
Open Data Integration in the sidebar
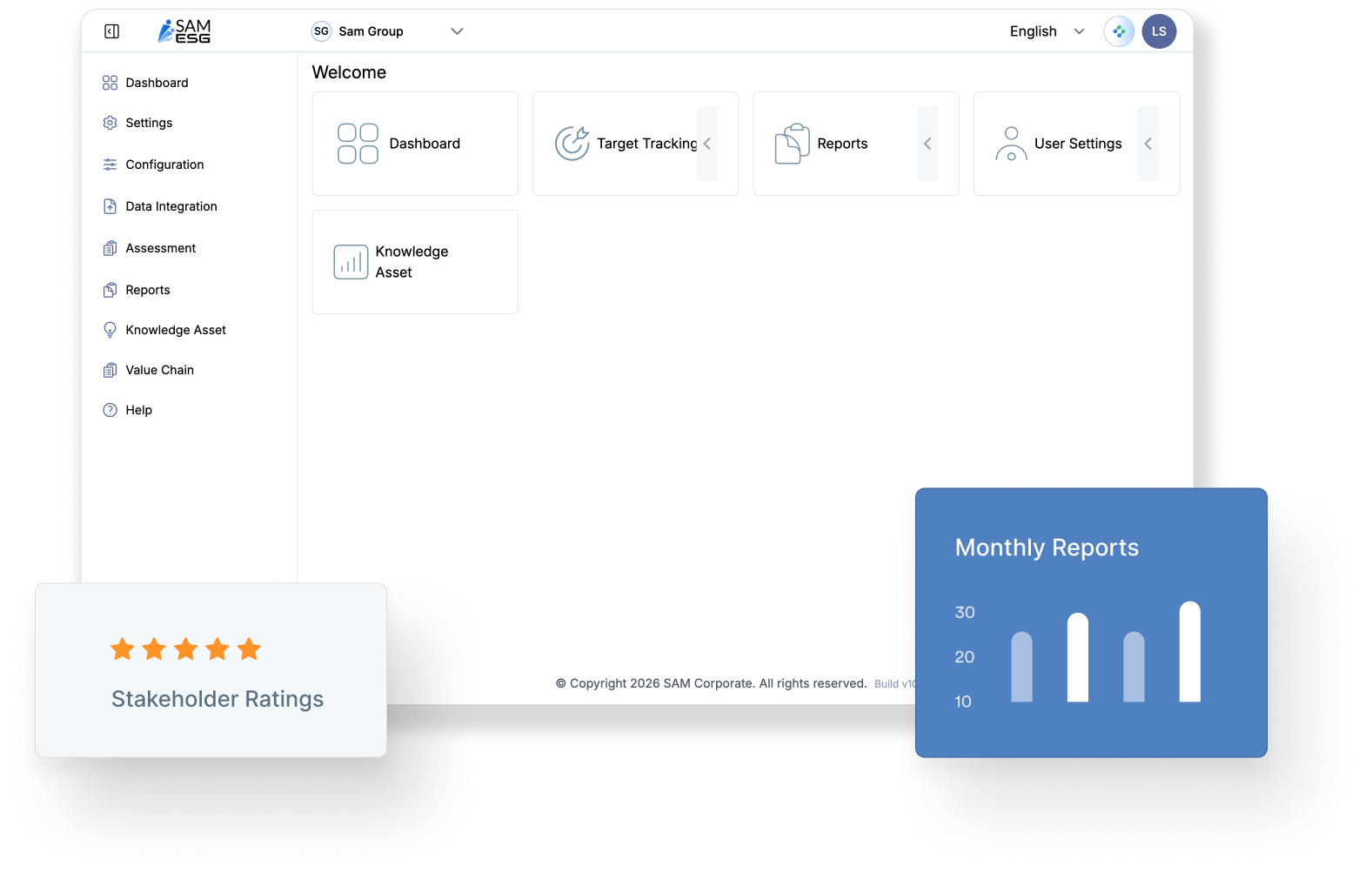[x=171, y=206]
